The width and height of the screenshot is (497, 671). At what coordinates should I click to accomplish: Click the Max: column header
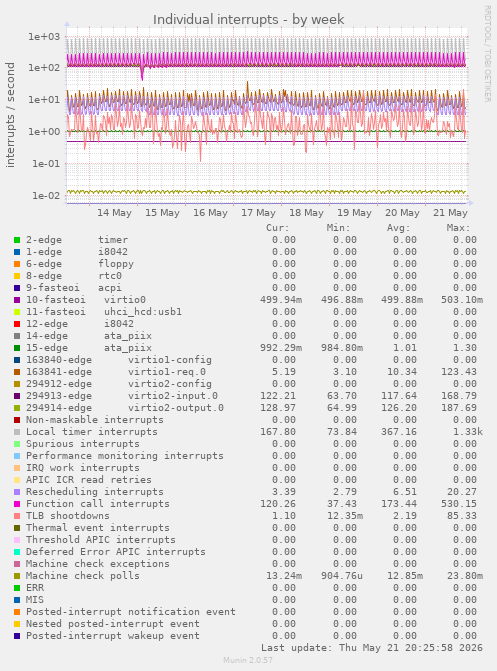[x=458, y=228]
